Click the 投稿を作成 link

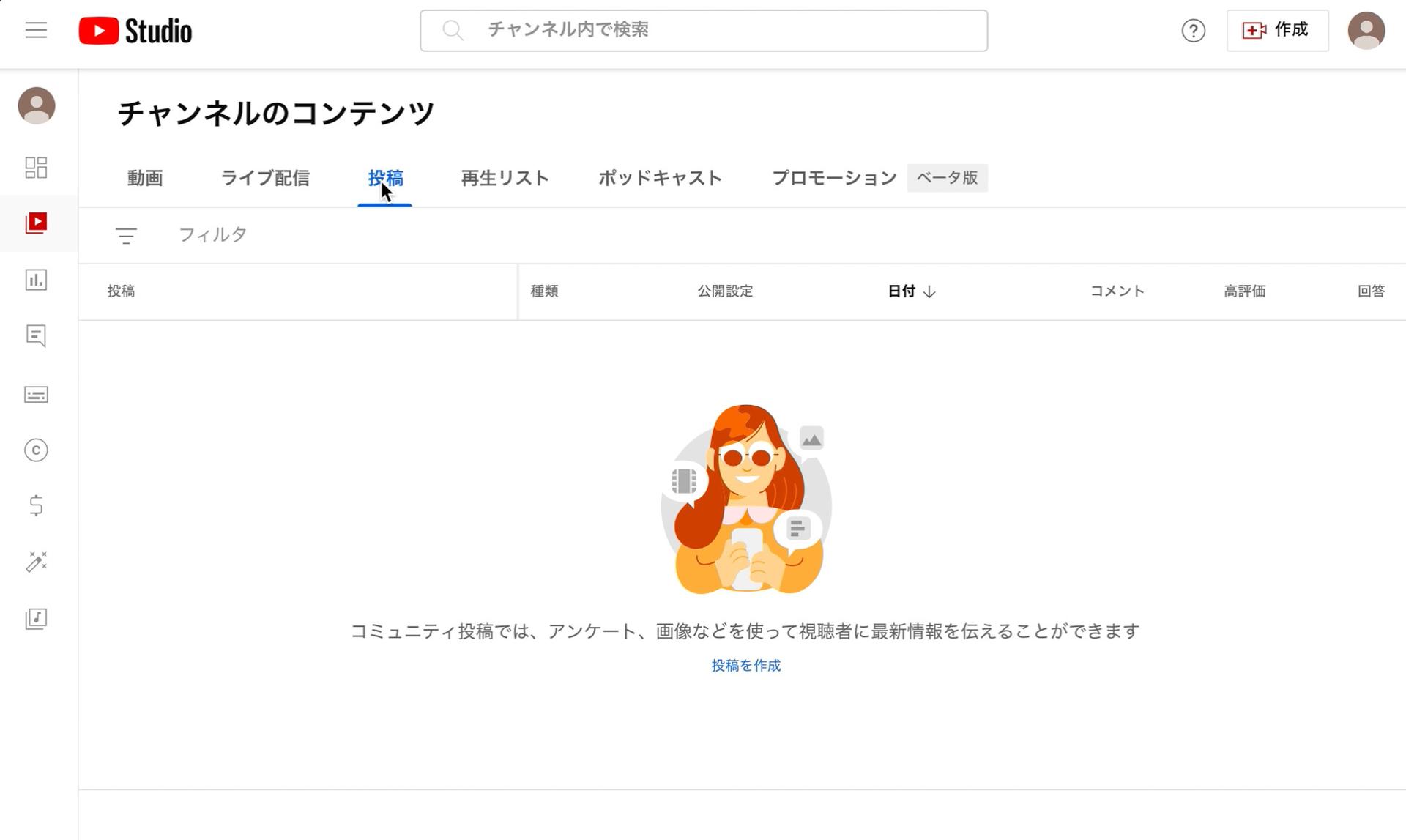coord(745,666)
